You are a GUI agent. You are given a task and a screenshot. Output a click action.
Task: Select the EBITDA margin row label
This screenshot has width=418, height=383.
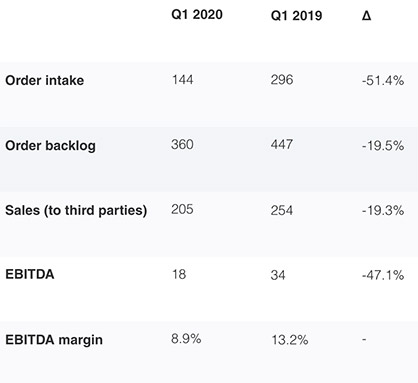tap(54, 340)
